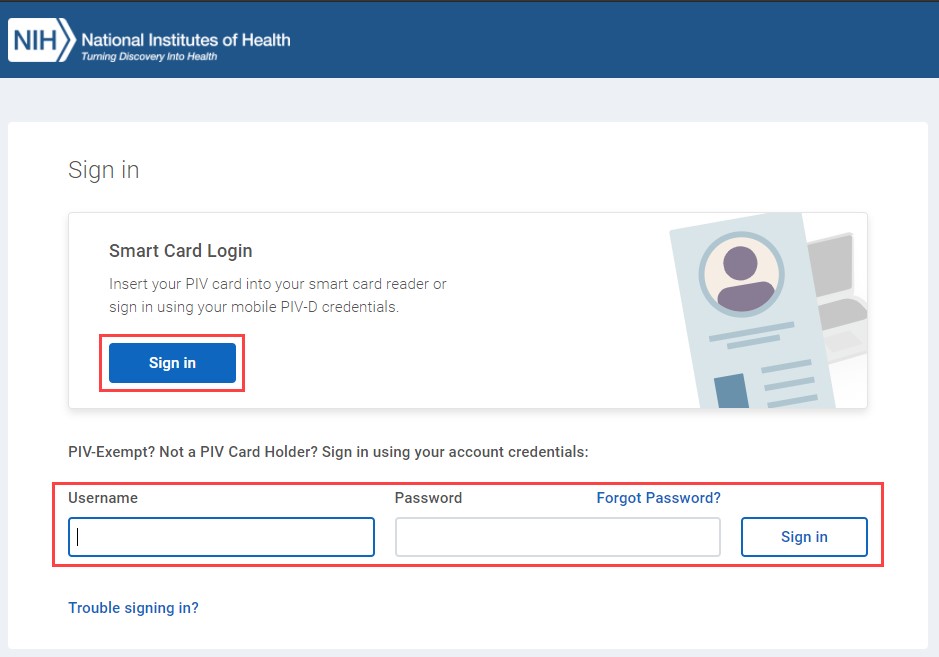The image size is (939, 657).
Task: Click the Turning Discovery Into Health tagline
Action: pyautogui.click(x=149, y=57)
